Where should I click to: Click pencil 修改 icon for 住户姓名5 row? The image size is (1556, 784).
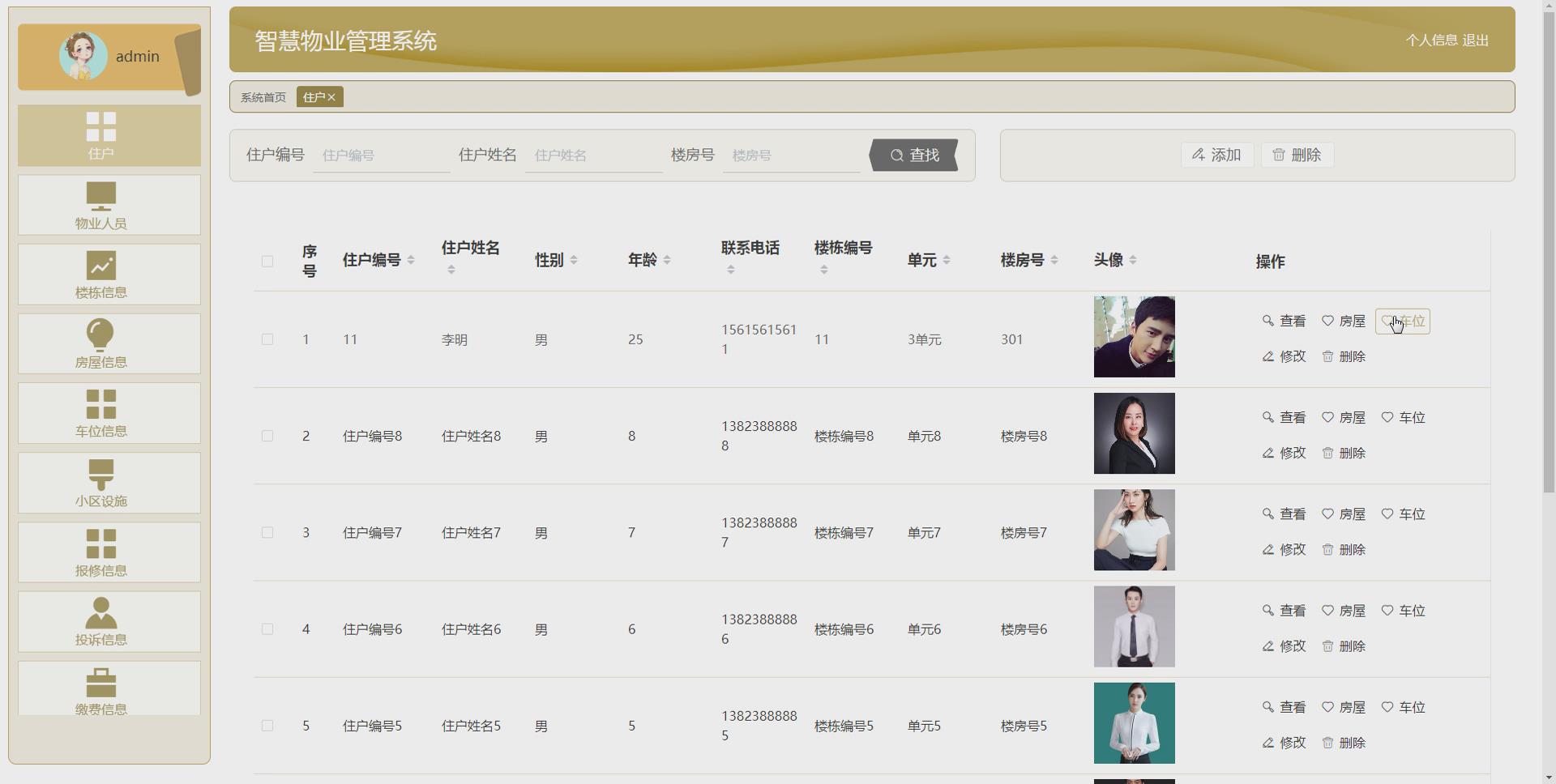click(x=1267, y=743)
